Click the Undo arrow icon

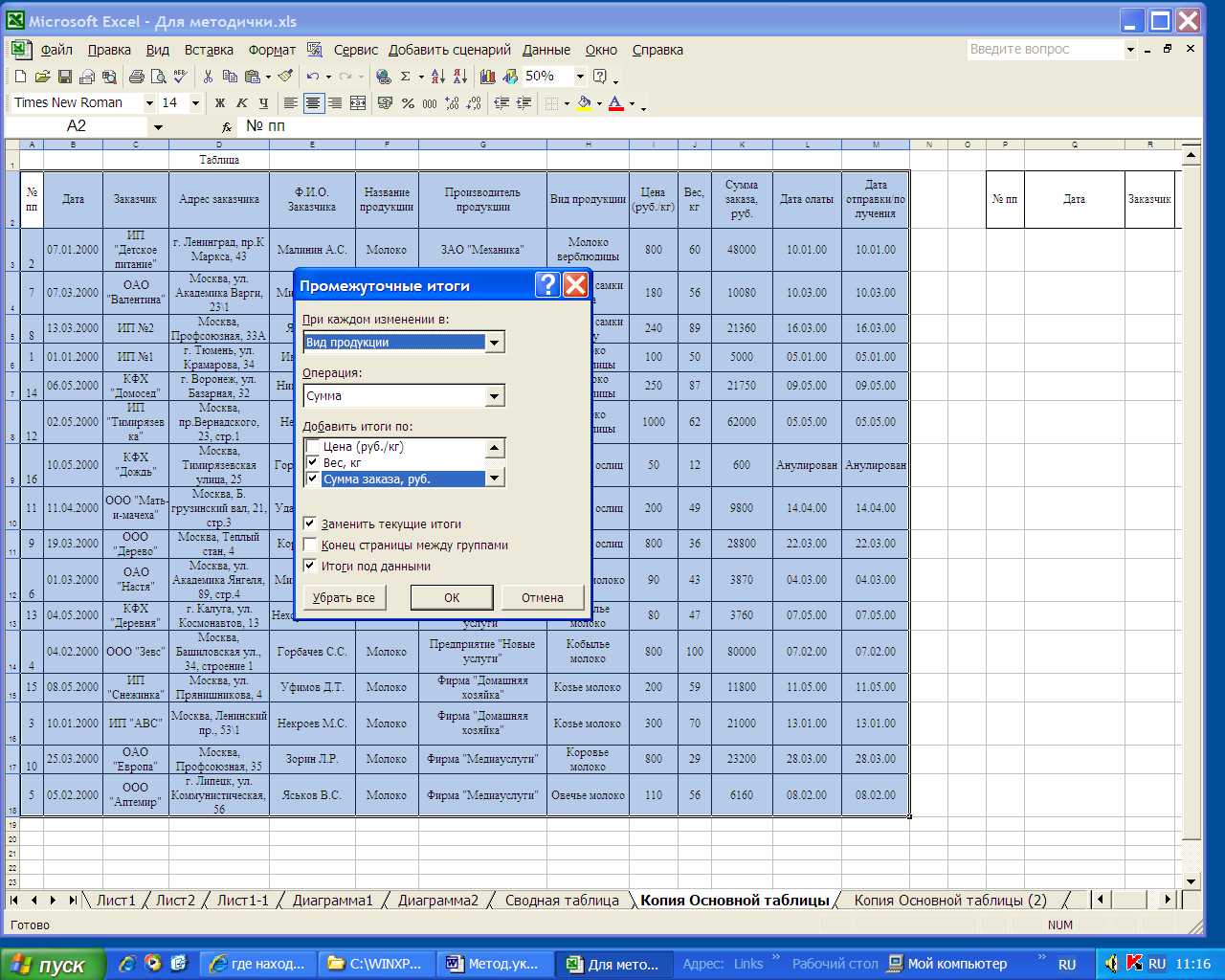(313, 77)
